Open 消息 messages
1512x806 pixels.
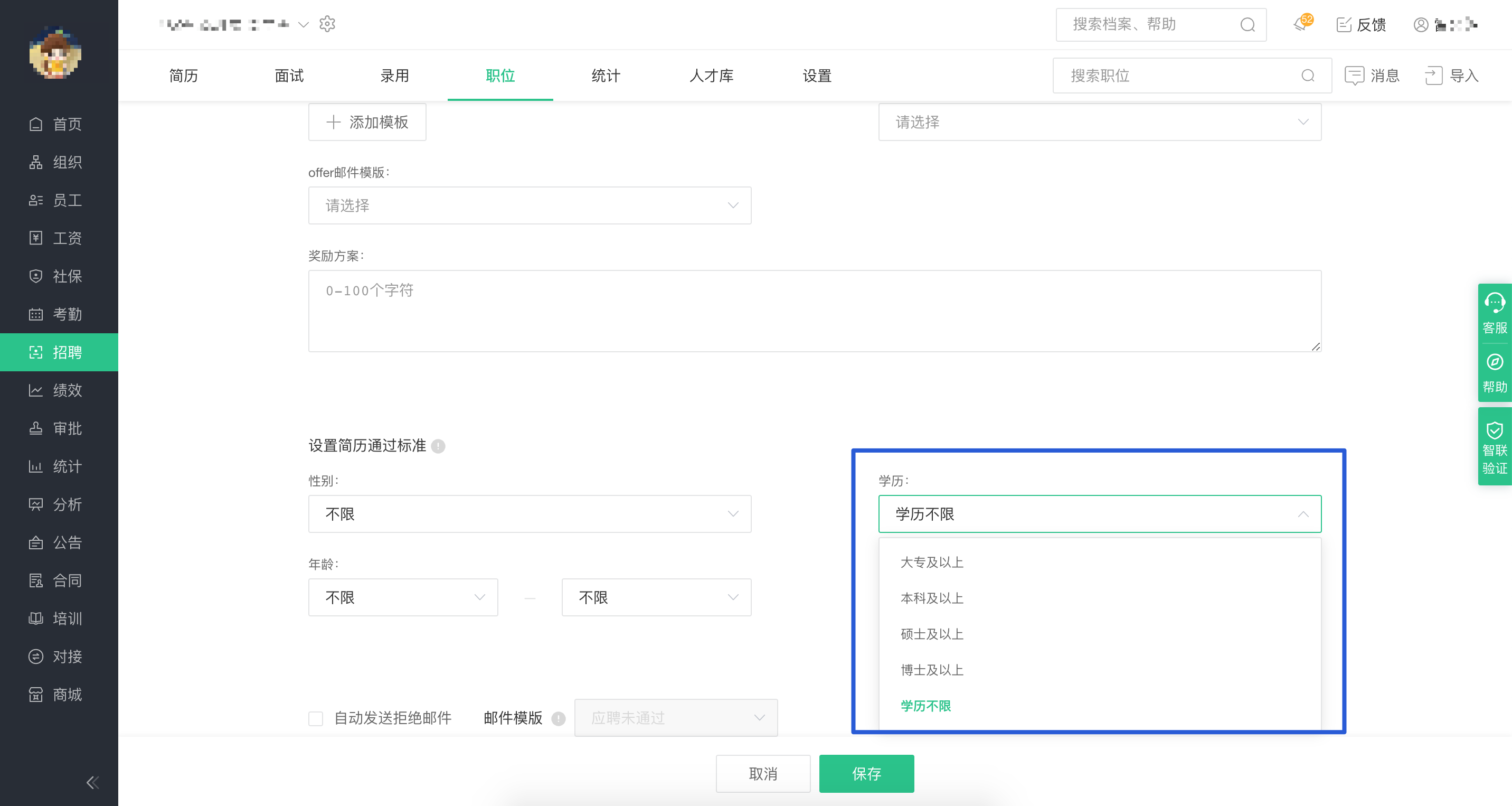[1372, 76]
